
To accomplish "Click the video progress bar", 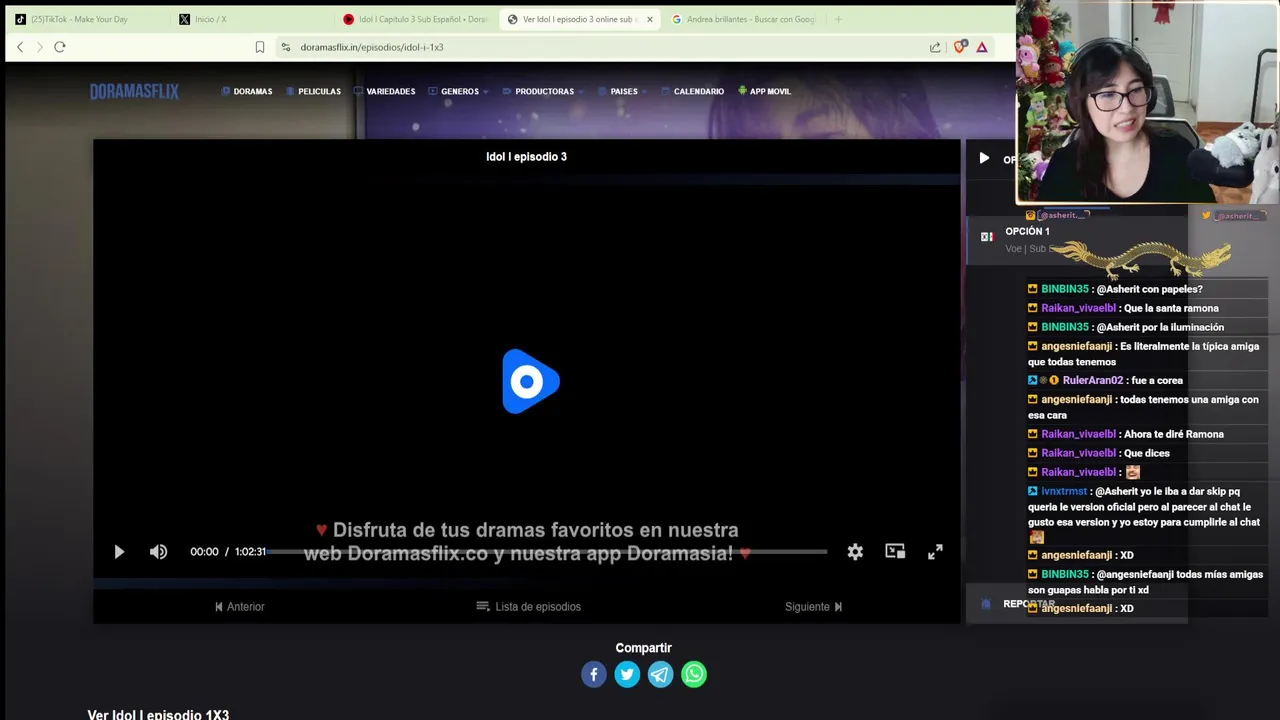I will coord(547,552).
